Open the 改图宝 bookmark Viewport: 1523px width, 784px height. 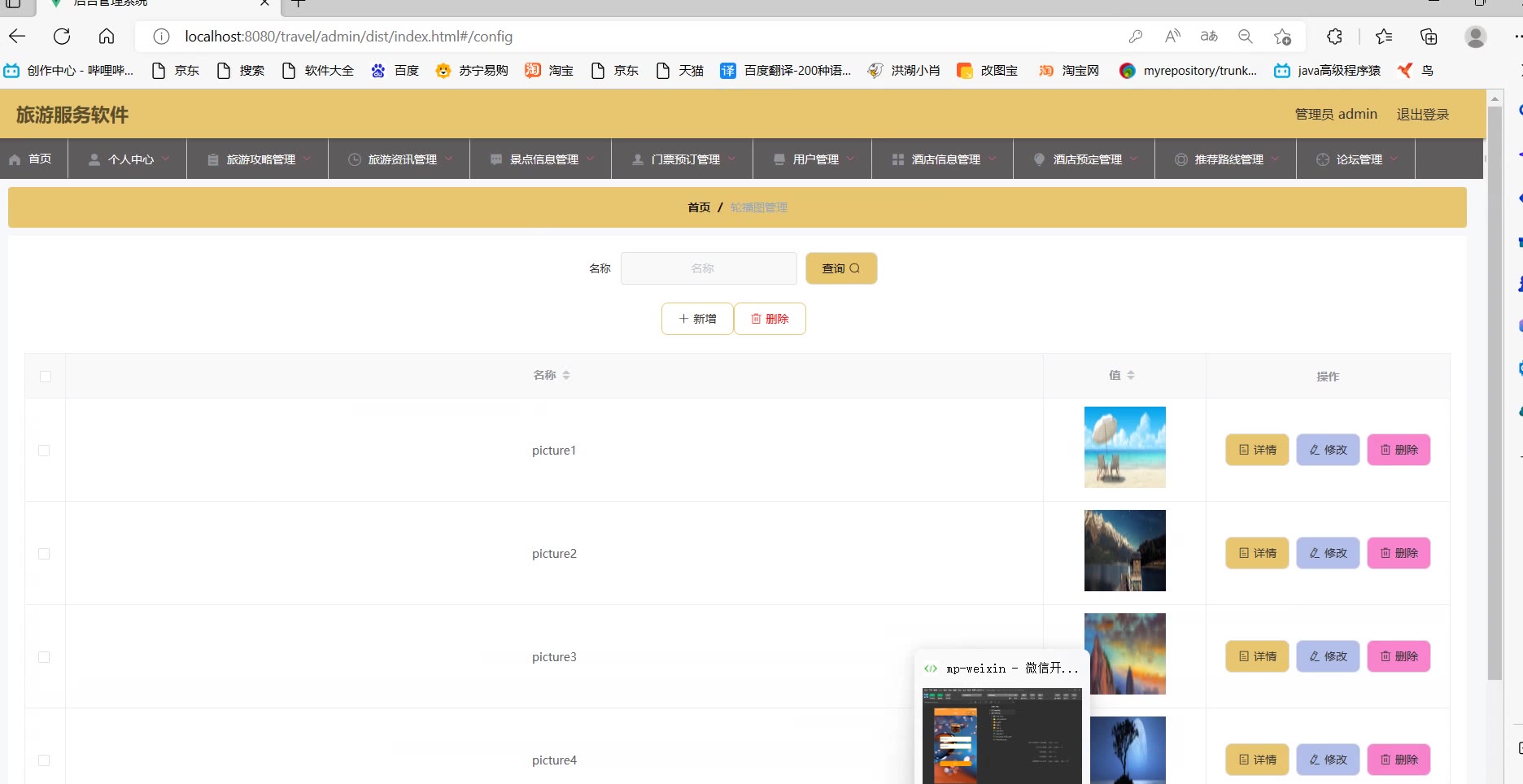tap(988, 71)
